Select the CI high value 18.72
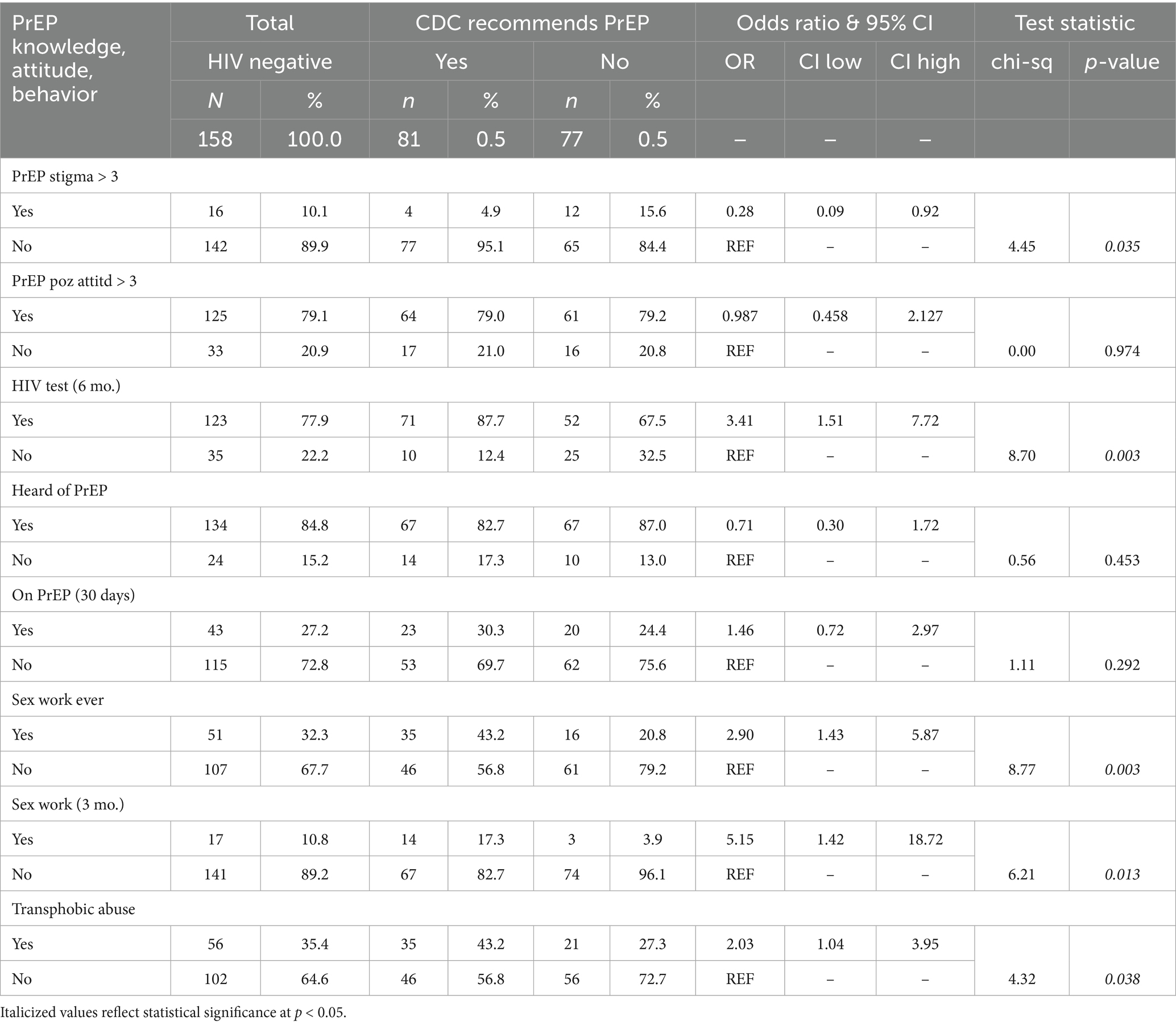1176x1025 pixels. pyautogui.click(x=925, y=839)
